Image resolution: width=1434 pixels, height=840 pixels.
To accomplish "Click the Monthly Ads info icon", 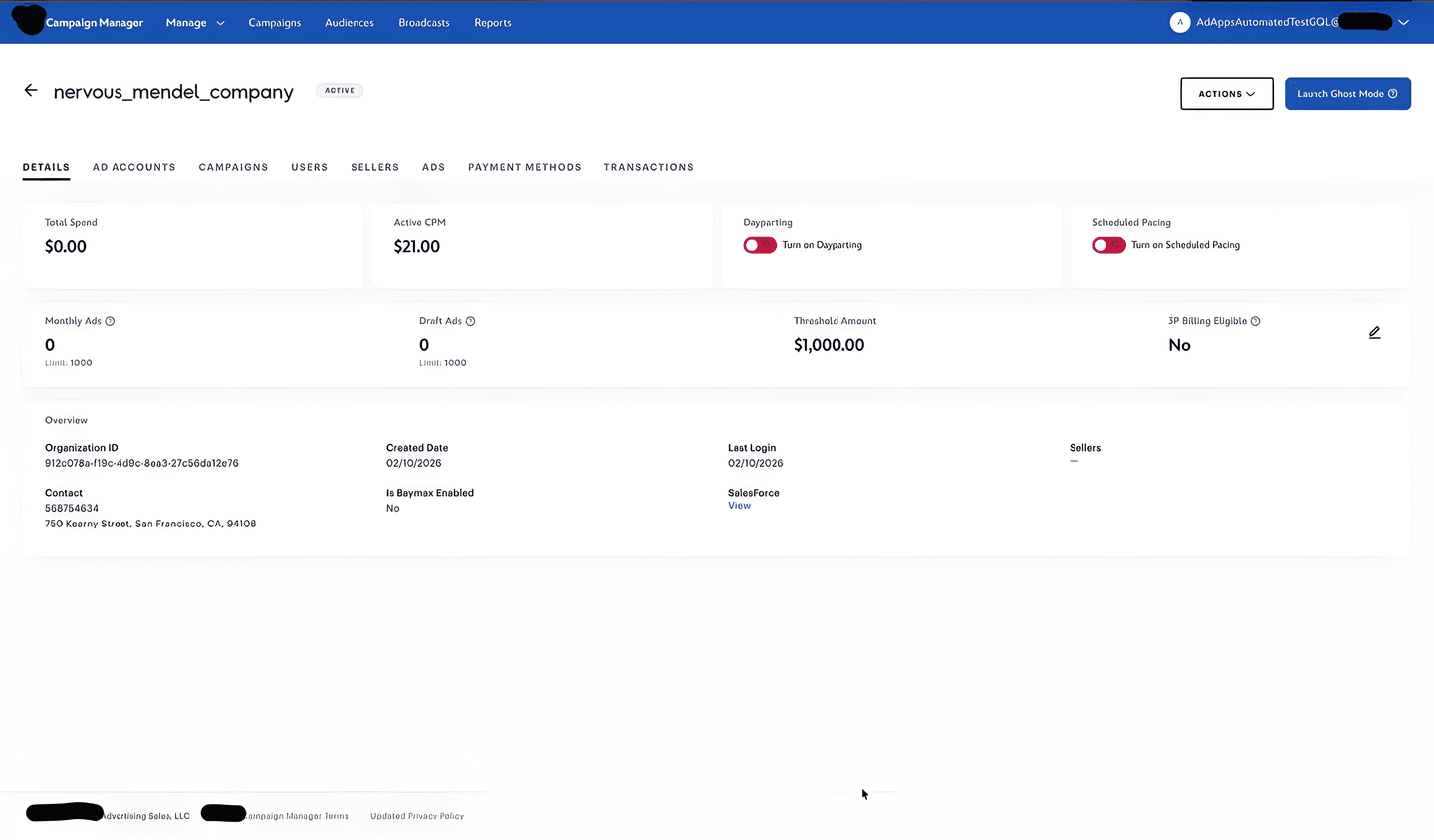I will pyautogui.click(x=110, y=320).
